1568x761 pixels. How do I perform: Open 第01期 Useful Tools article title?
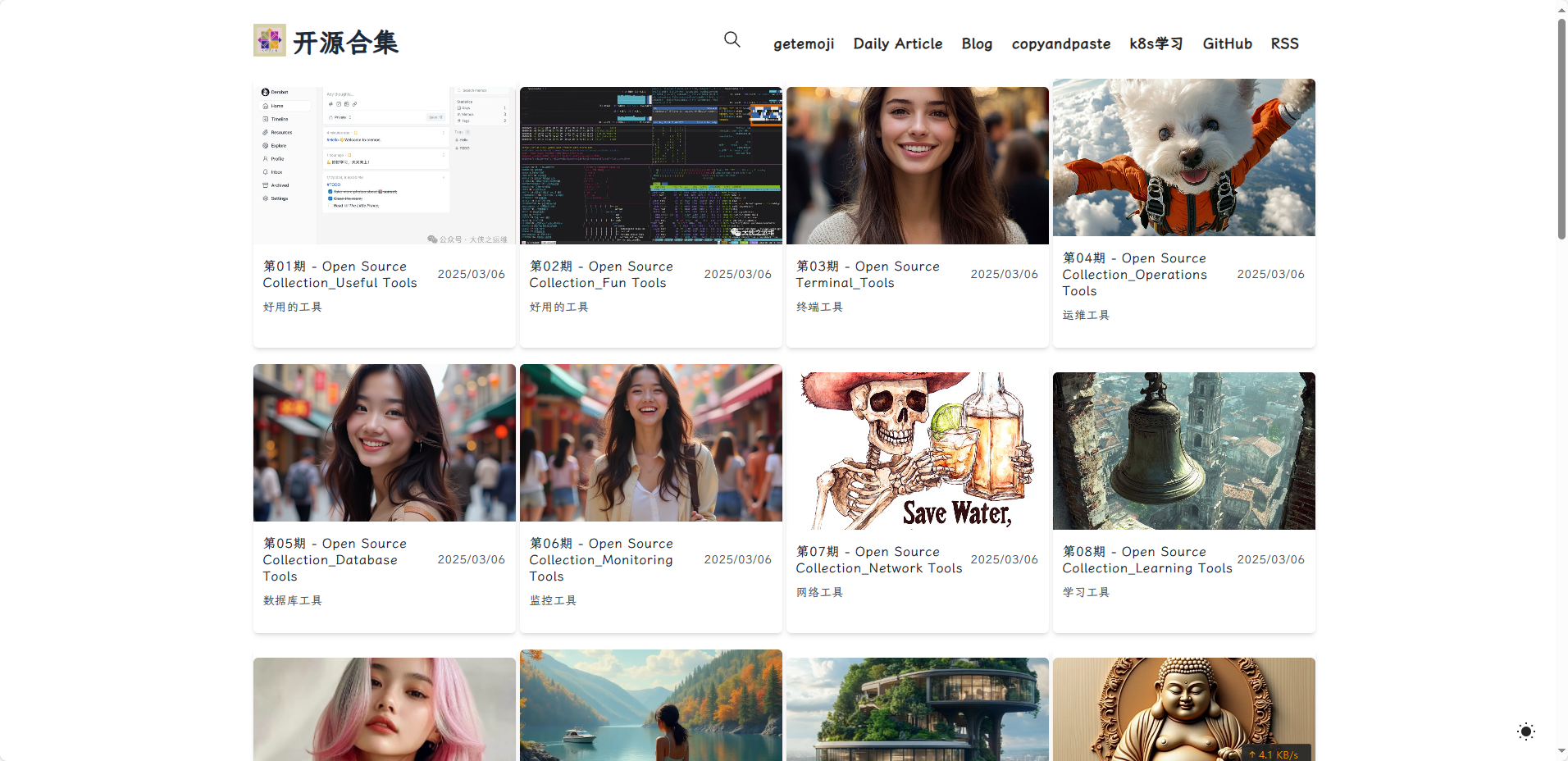(x=340, y=275)
